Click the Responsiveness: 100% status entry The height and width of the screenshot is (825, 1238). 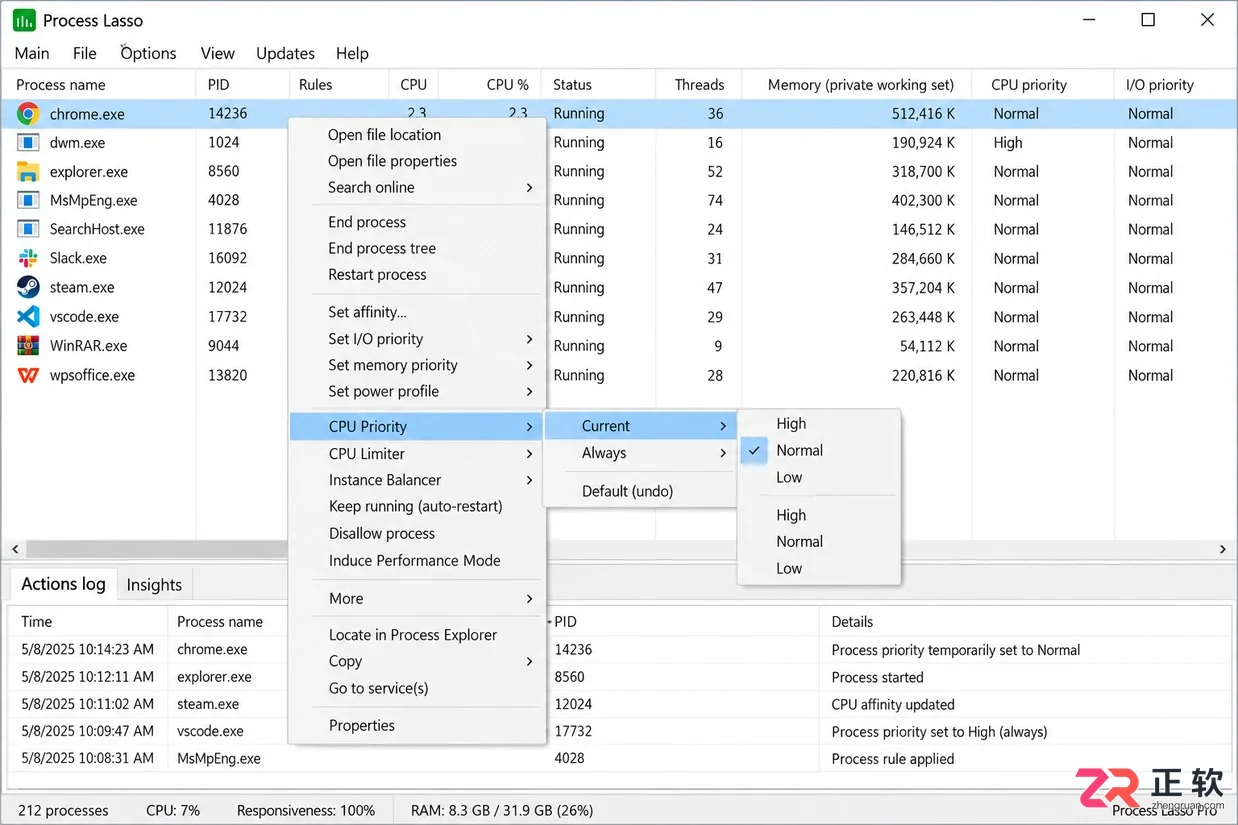point(306,810)
